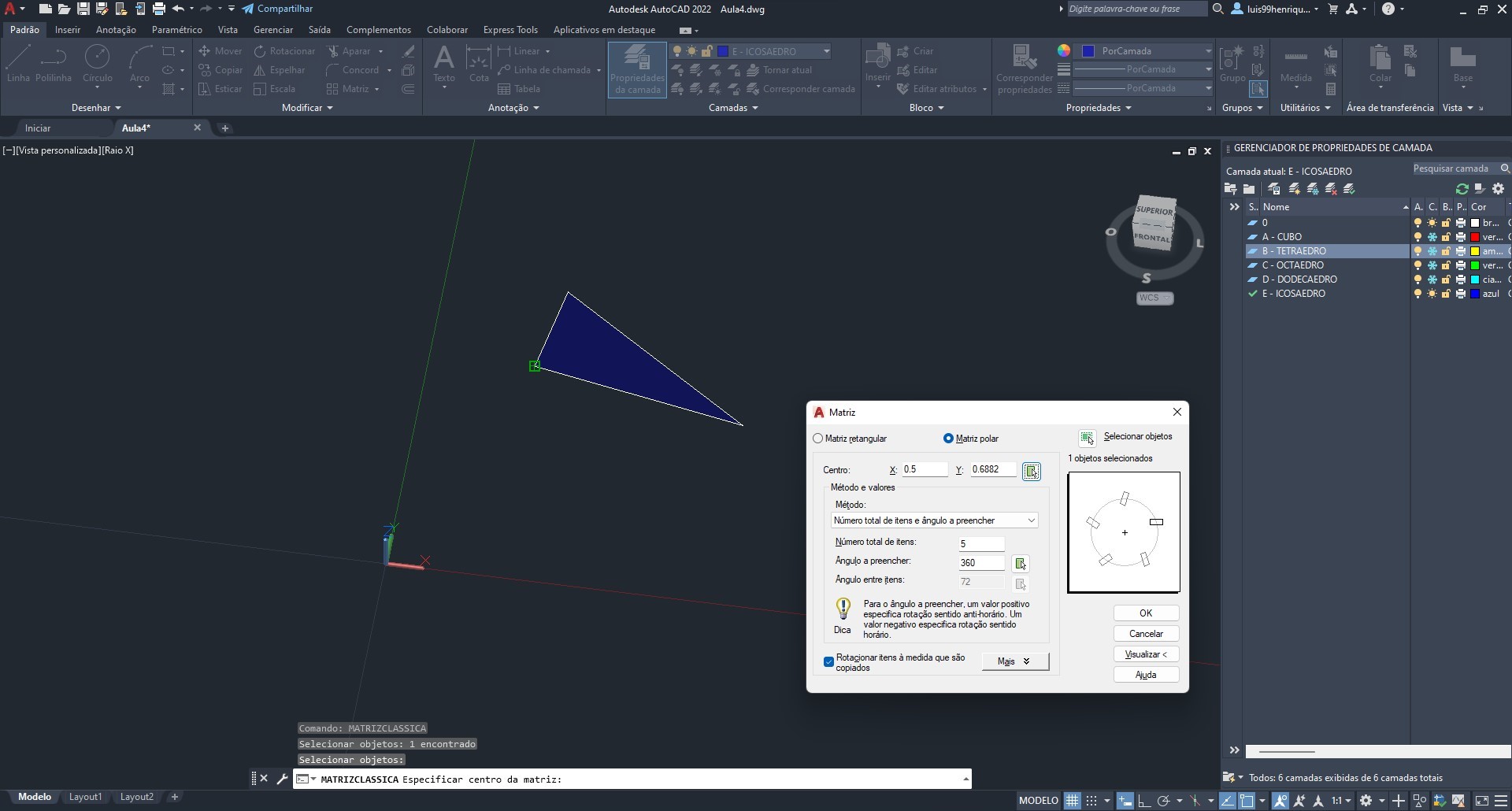This screenshot has height=811, width=1512.
Task: Toggle lock icon of D - DODECAEDRO layer
Action: (x=1446, y=280)
